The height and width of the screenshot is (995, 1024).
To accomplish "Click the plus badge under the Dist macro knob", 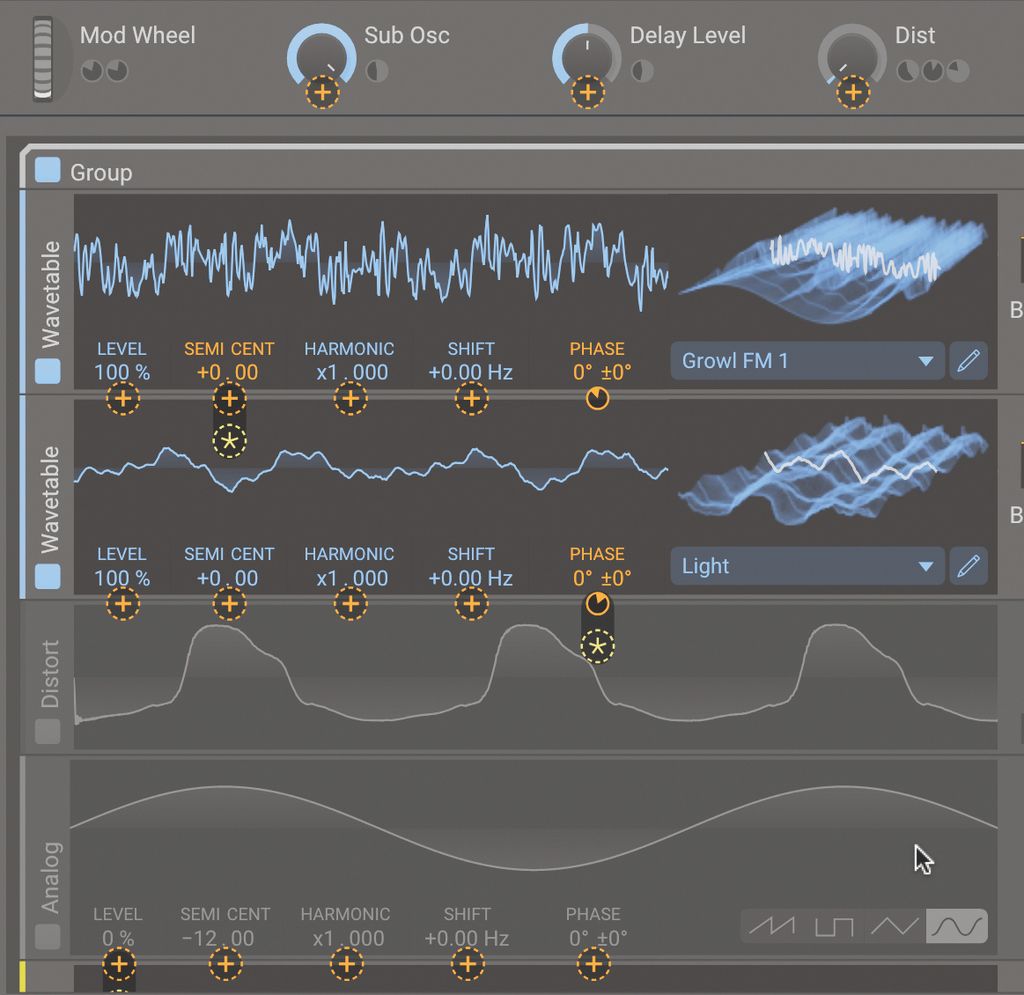I will pos(852,92).
